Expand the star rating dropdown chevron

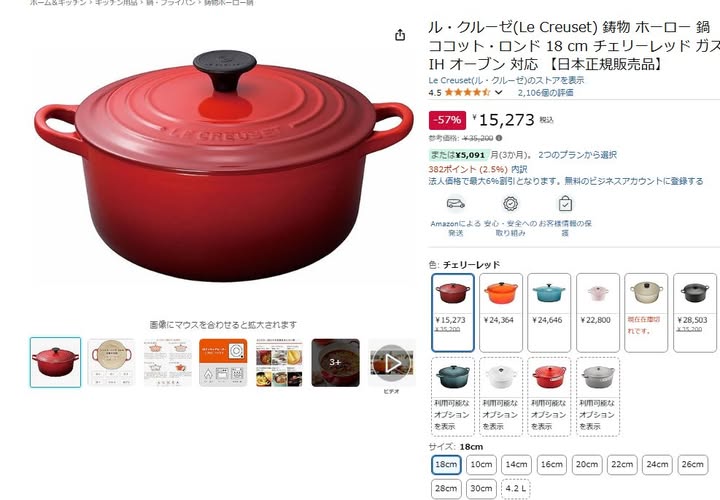(499, 92)
